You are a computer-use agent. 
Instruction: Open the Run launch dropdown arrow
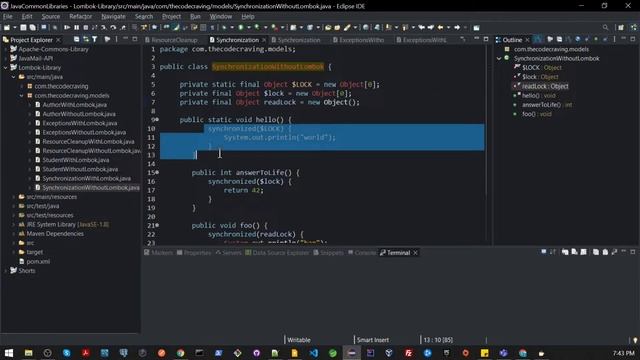pos(249,27)
